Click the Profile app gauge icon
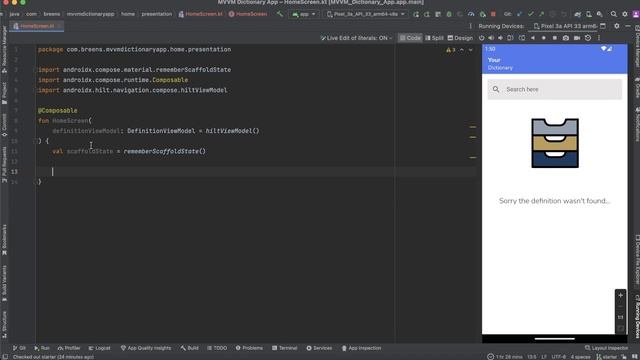 (x=471, y=14)
